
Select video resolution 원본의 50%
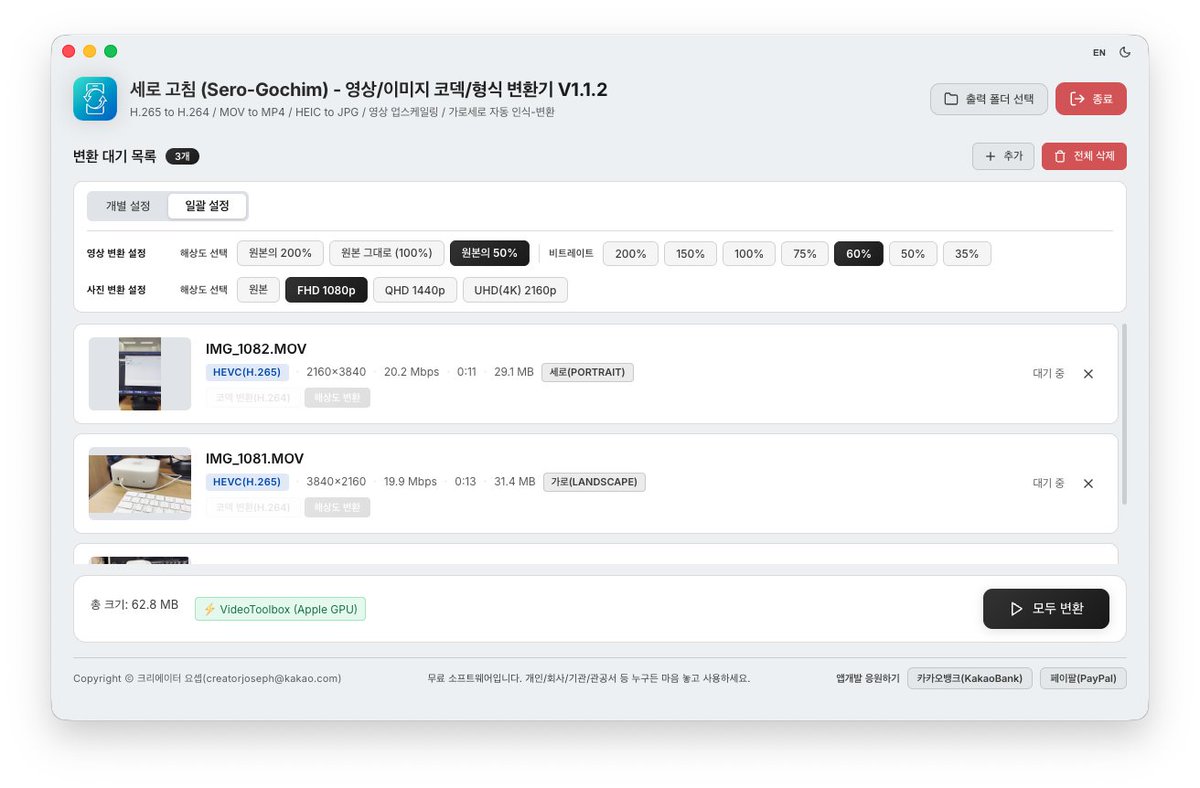[489, 253]
